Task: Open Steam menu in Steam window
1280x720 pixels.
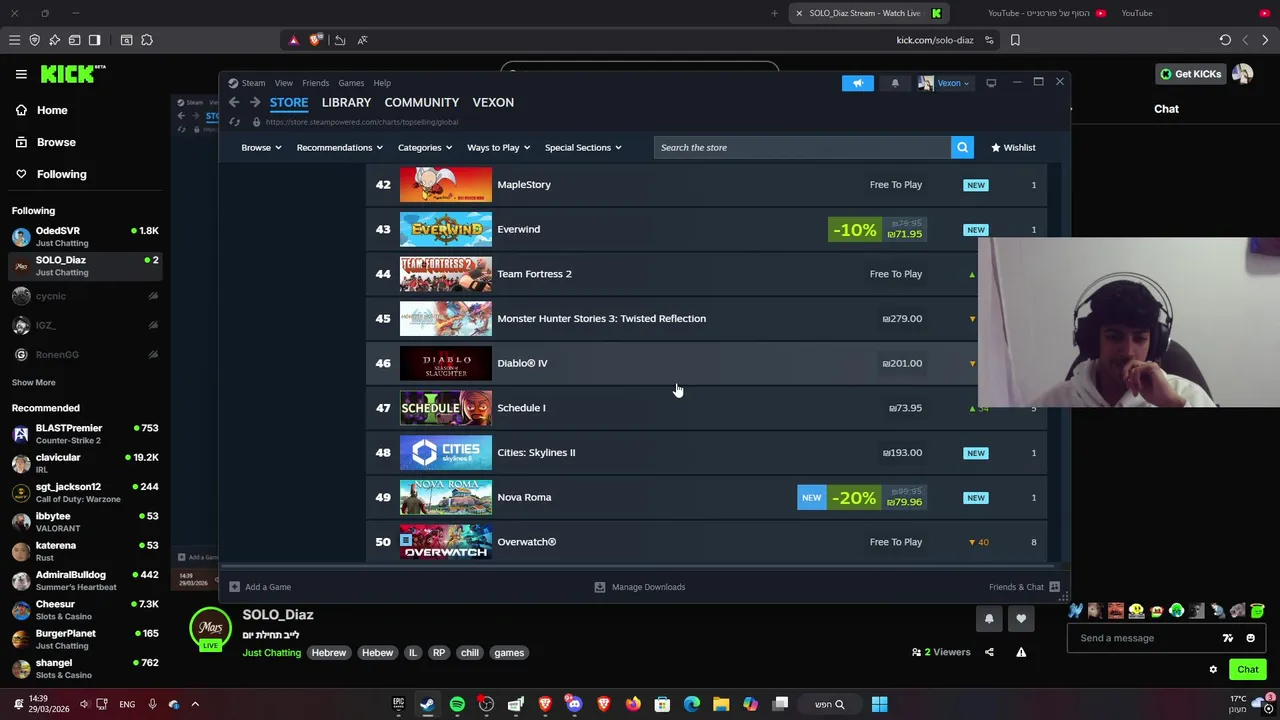Action: [x=253, y=83]
